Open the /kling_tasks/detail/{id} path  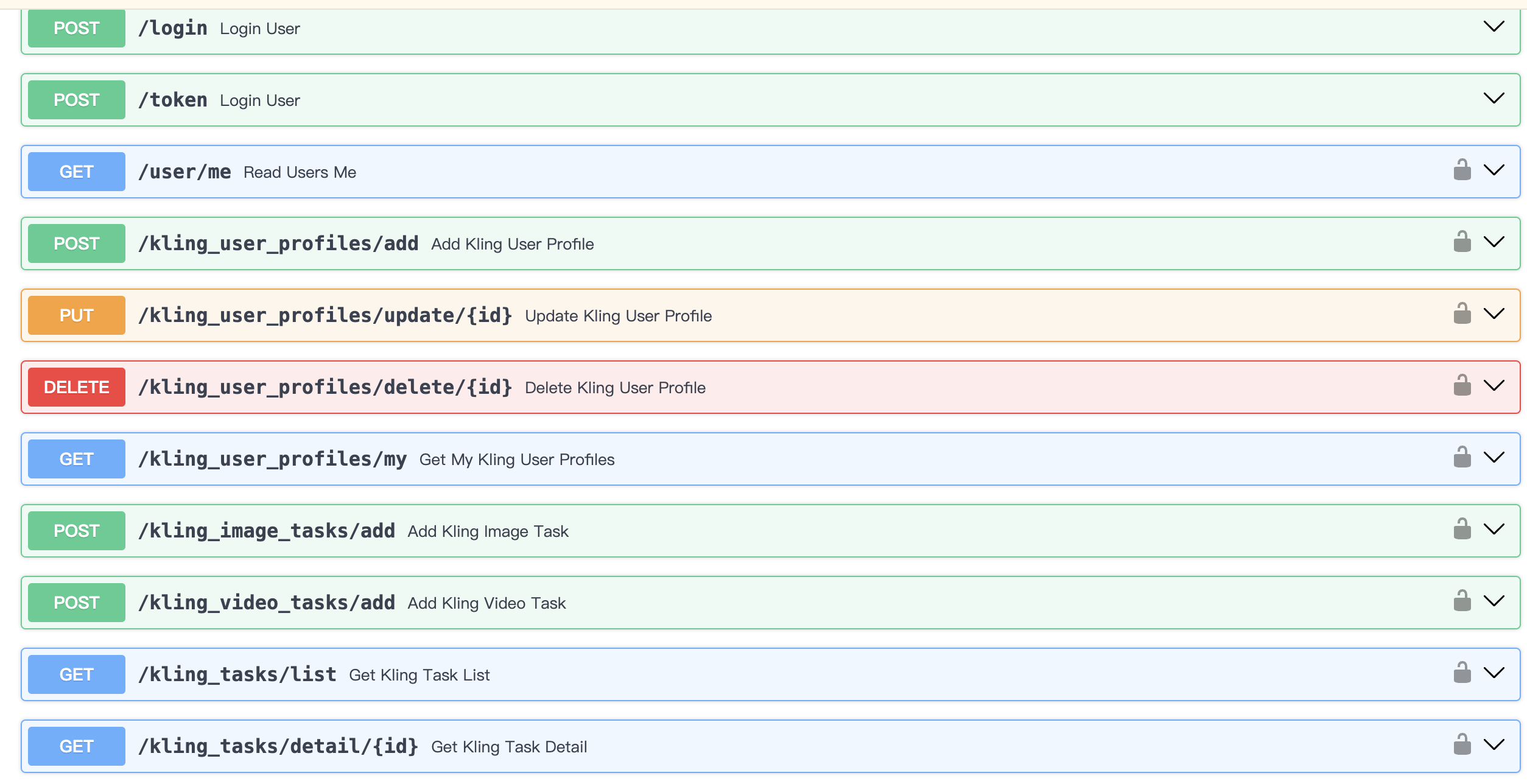tap(278, 746)
